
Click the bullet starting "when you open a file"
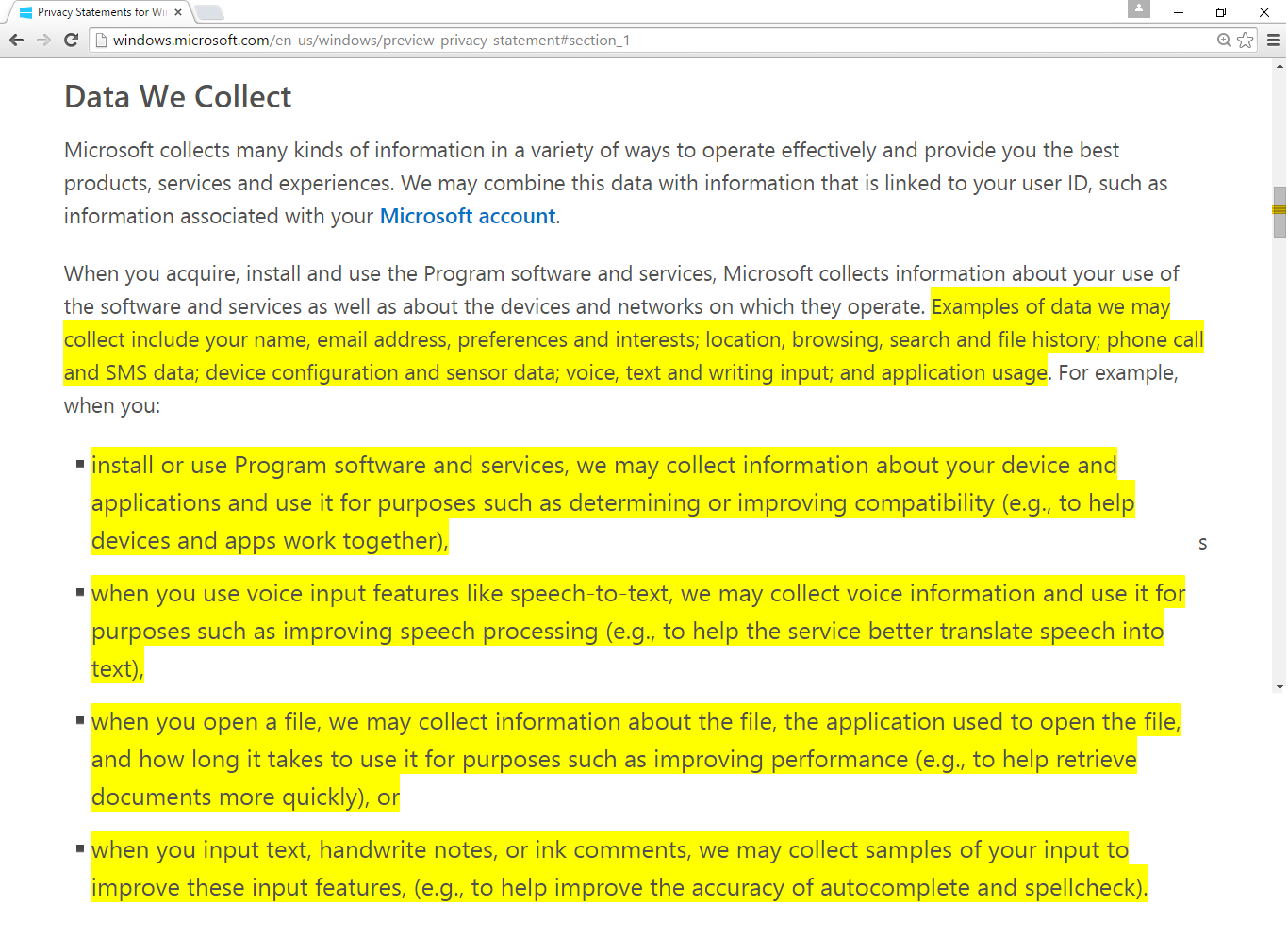[x=636, y=759]
